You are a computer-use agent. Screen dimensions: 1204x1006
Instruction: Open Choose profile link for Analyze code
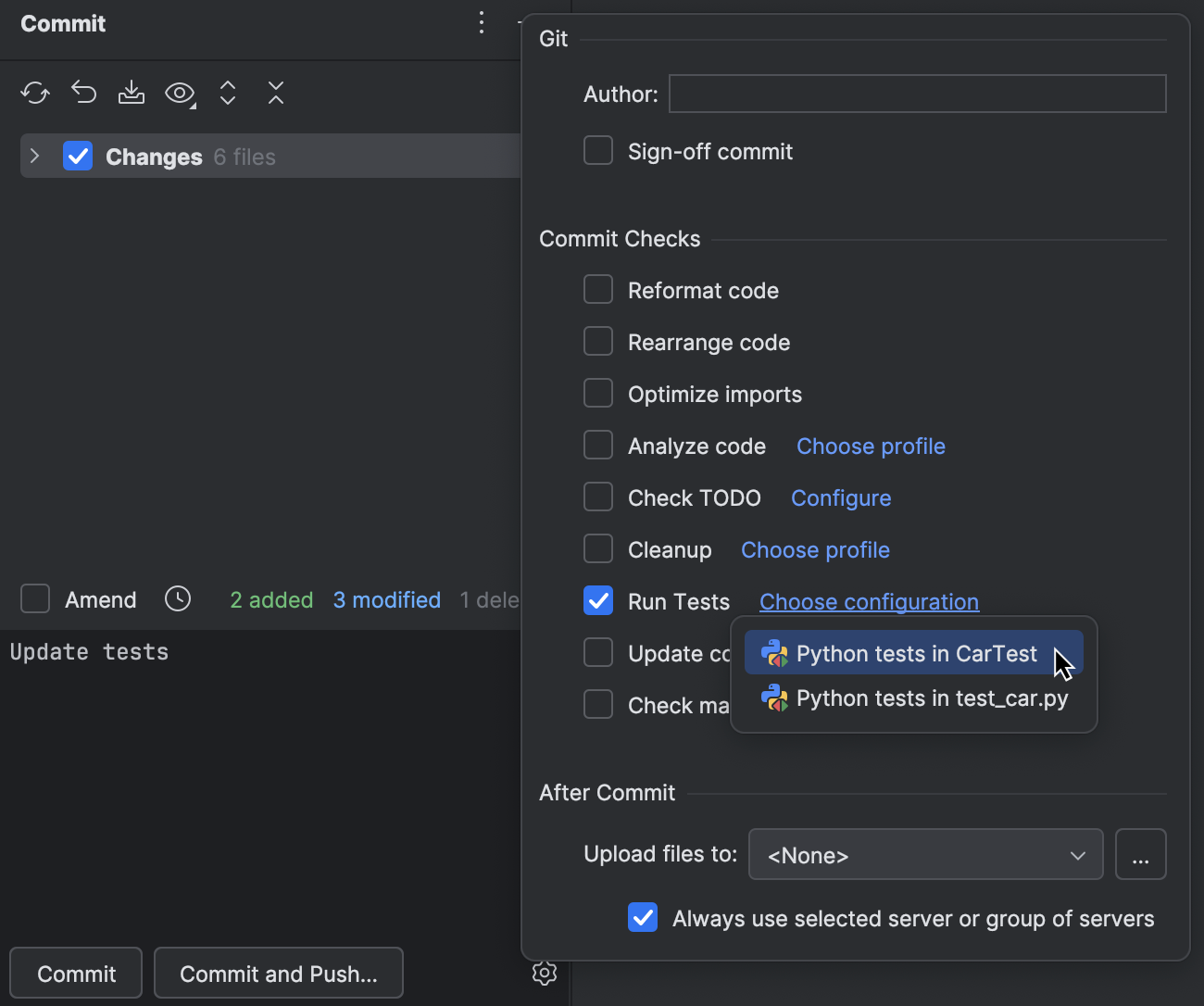click(870, 446)
